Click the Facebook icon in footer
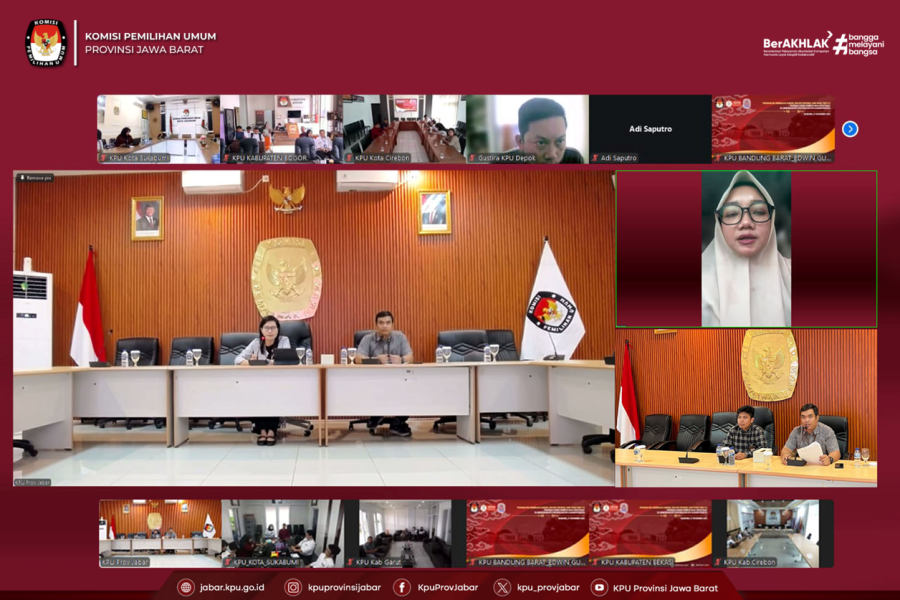The image size is (900, 600). [402, 588]
